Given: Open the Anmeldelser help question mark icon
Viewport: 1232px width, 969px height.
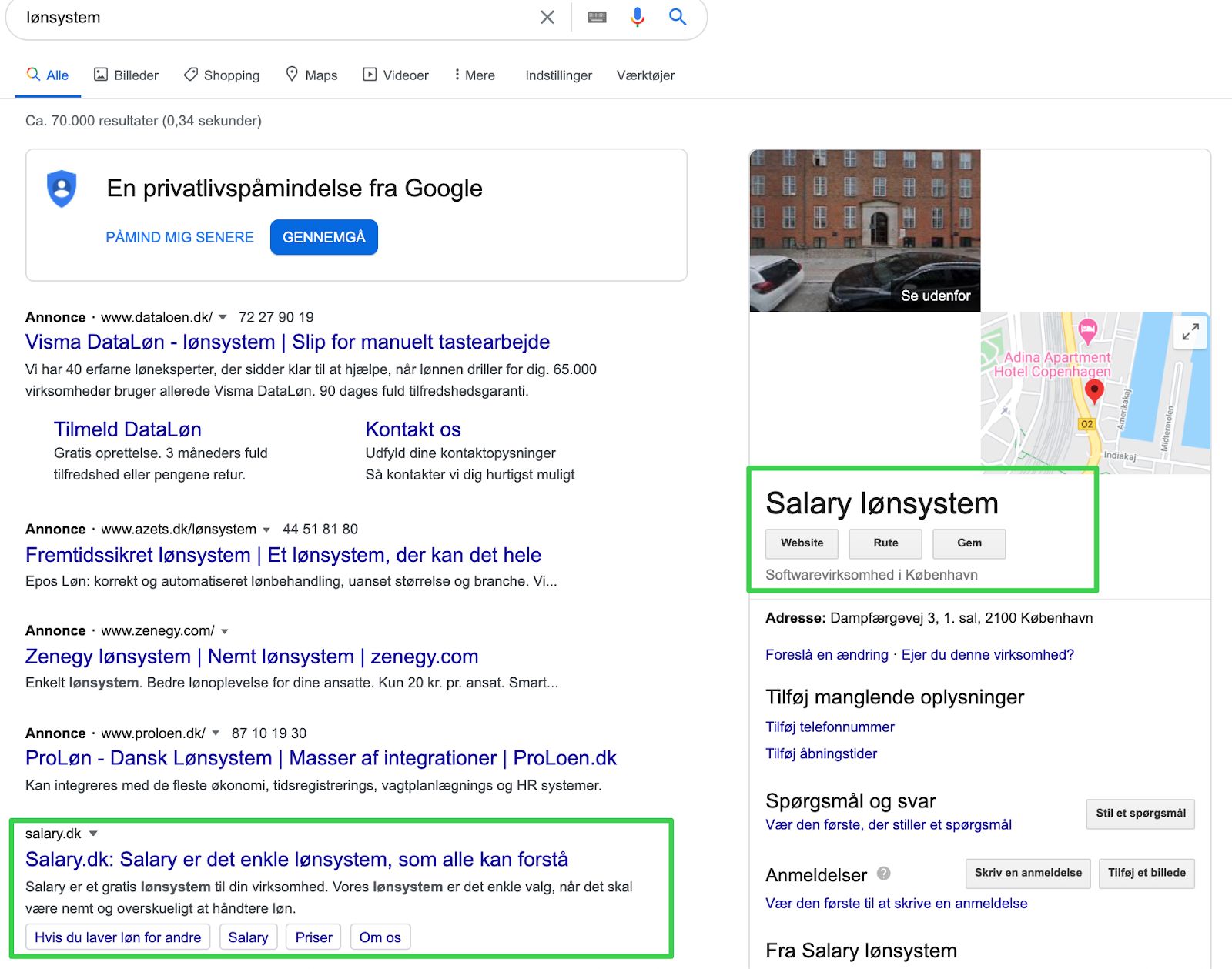Looking at the screenshot, I should pos(884,874).
